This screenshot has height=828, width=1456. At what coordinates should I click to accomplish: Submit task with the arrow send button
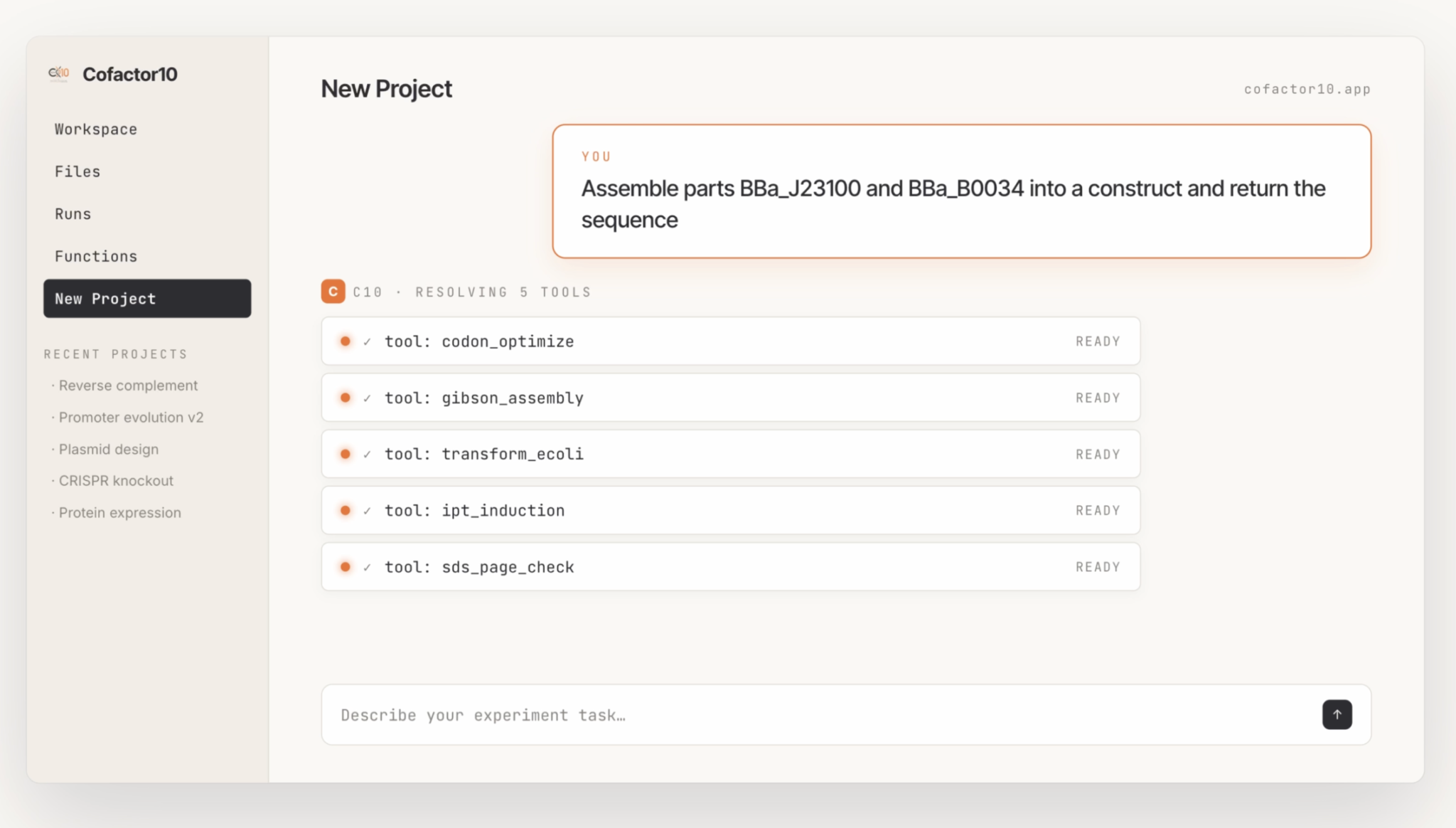[1337, 714]
